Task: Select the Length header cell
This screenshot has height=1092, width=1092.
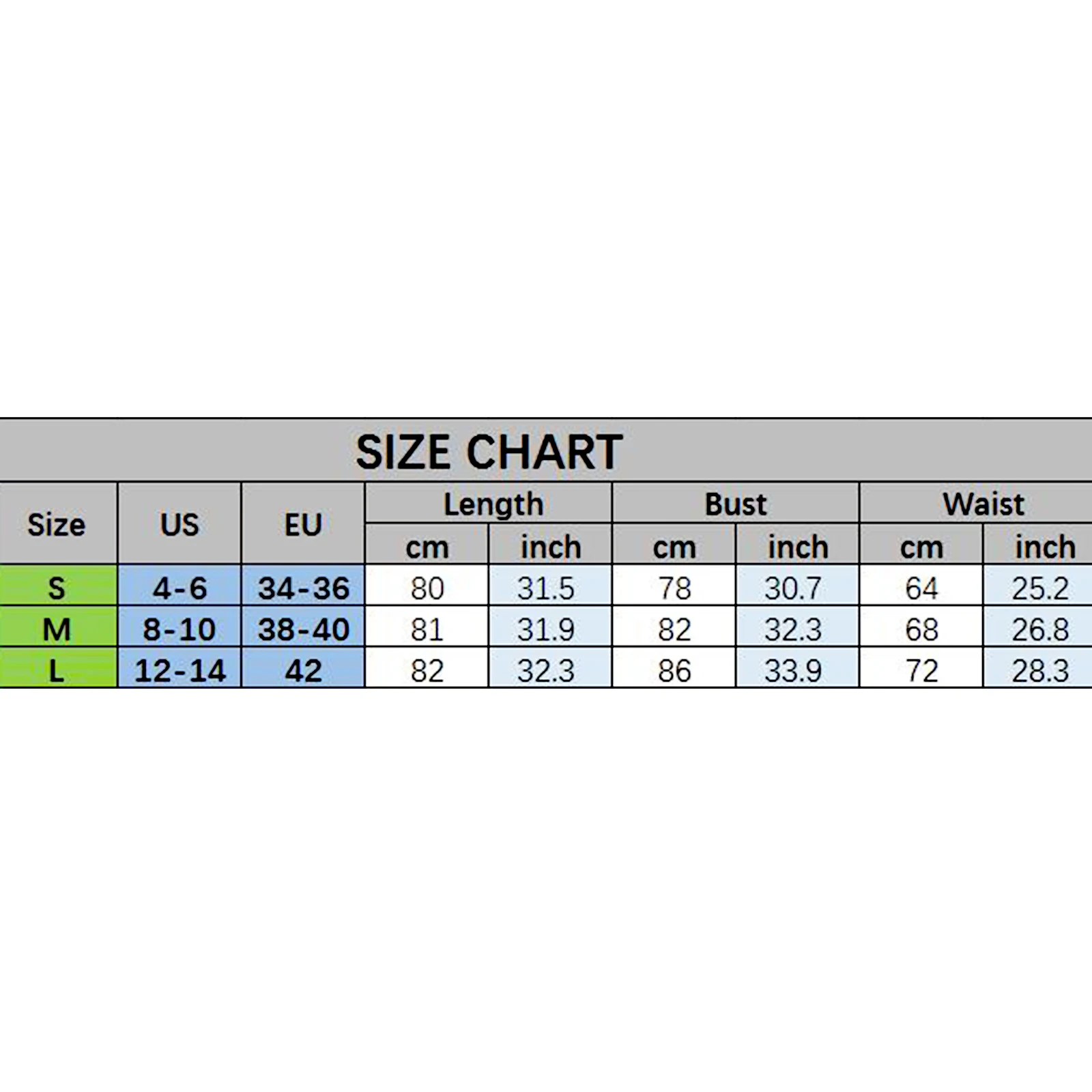Action: click(493, 504)
